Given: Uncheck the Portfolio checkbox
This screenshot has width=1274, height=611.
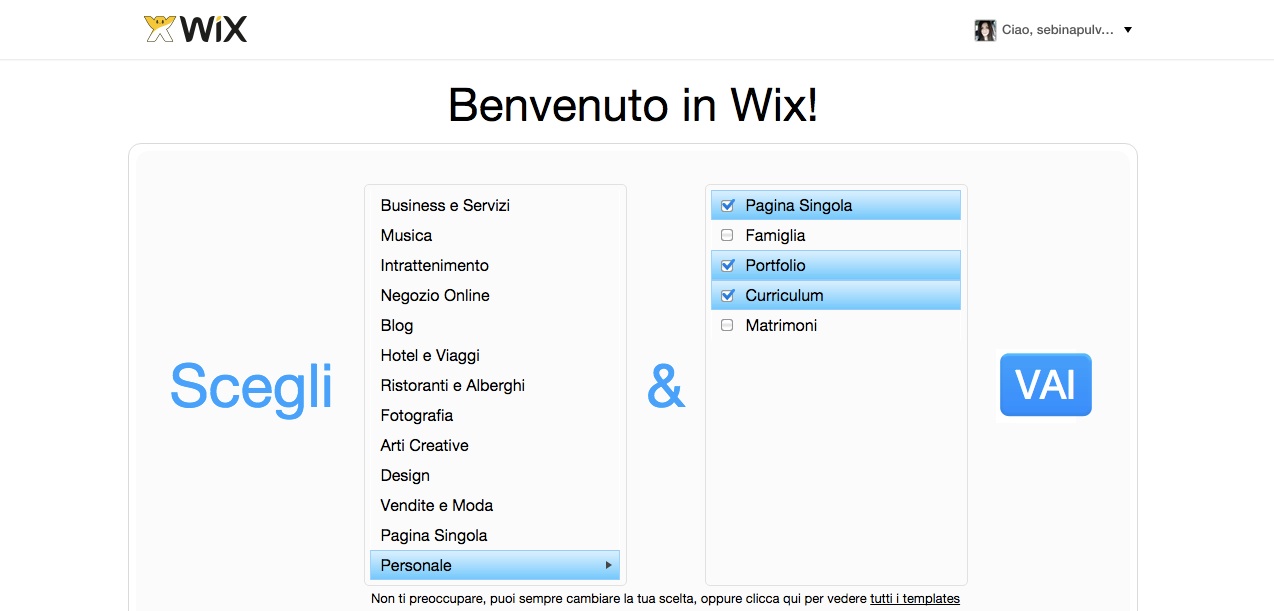Looking at the screenshot, I should (x=727, y=266).
